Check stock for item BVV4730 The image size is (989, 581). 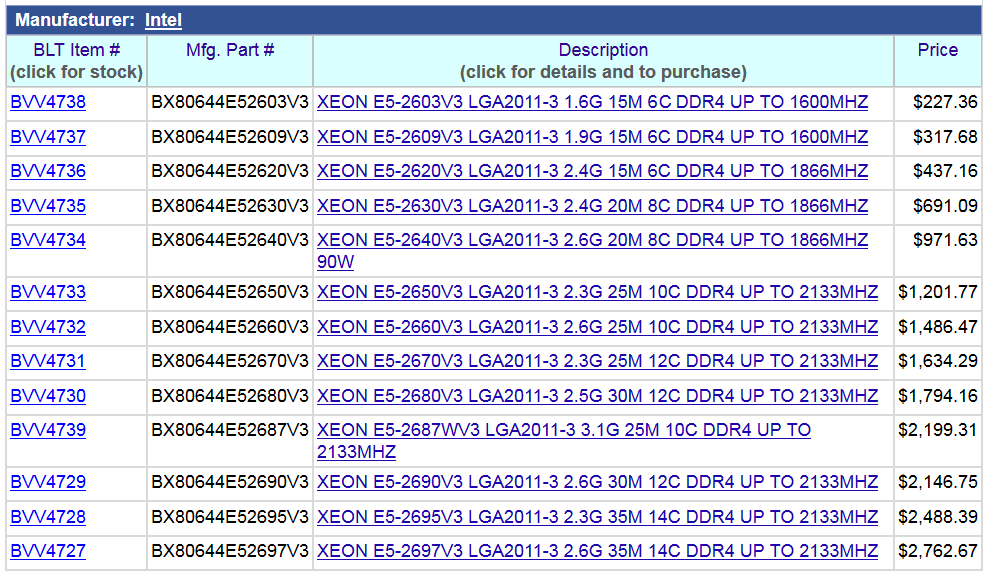(48, 396)
